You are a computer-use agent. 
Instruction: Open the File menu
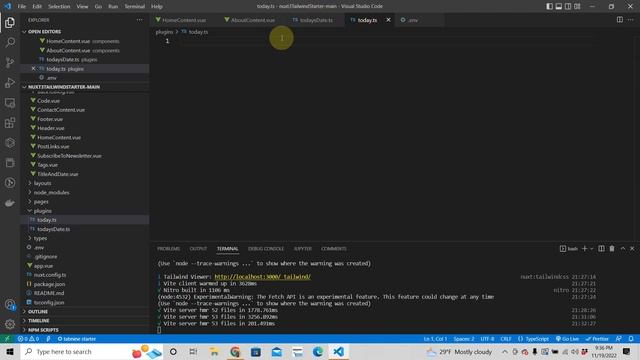pos(22,7)
